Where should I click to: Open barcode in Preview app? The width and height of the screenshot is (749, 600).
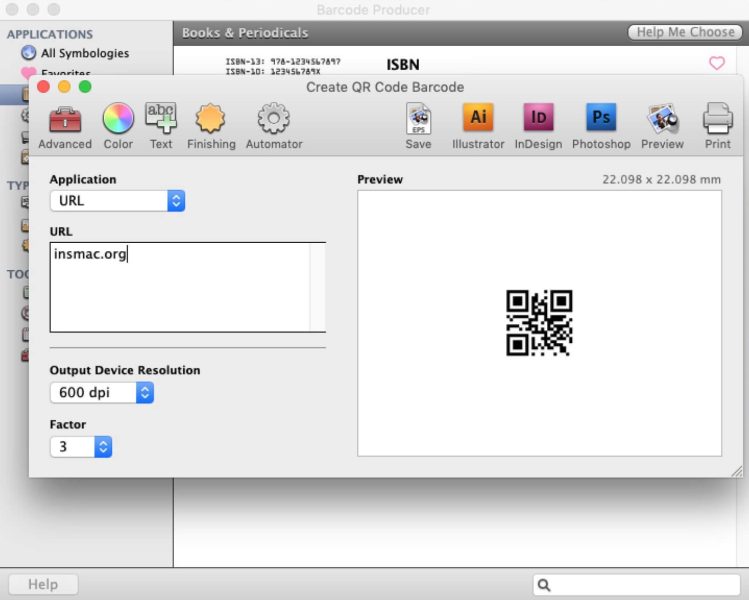pos(662,127)
